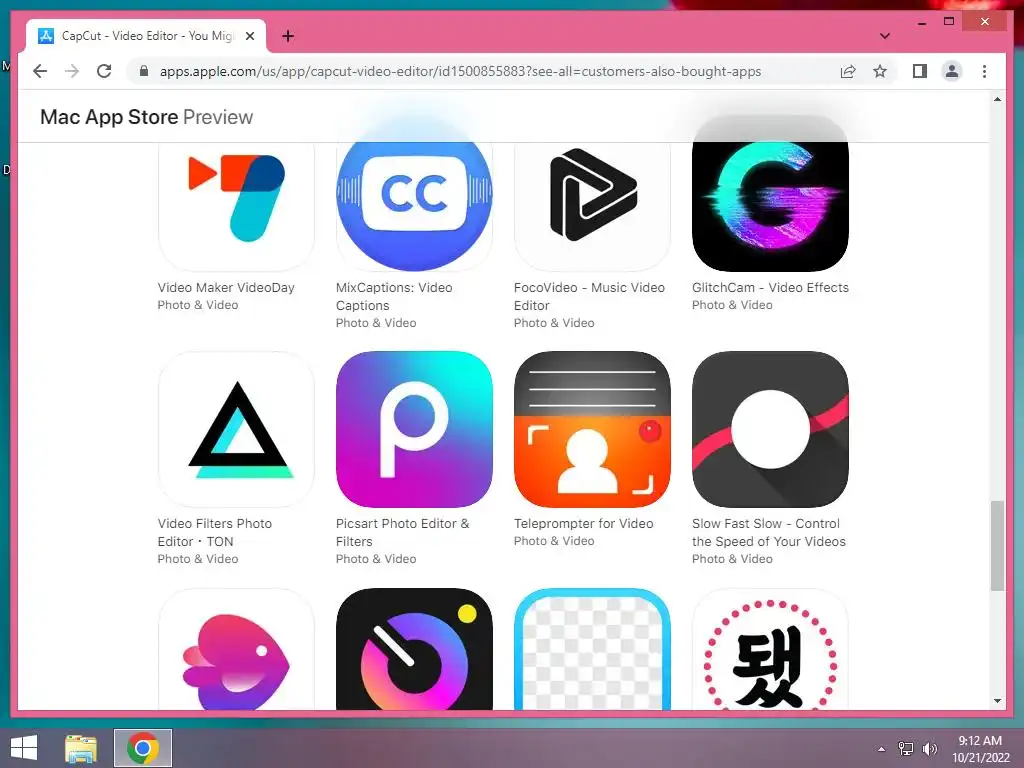
Task: Open Video Filters Photo Editor TON link
Action: click(215, 532)
